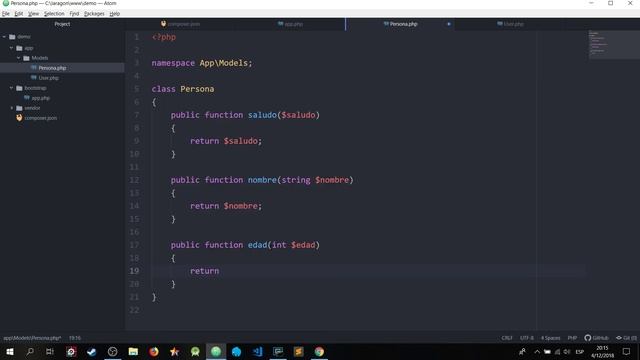
Task: Open the Find menu
Action: (74, 13)
